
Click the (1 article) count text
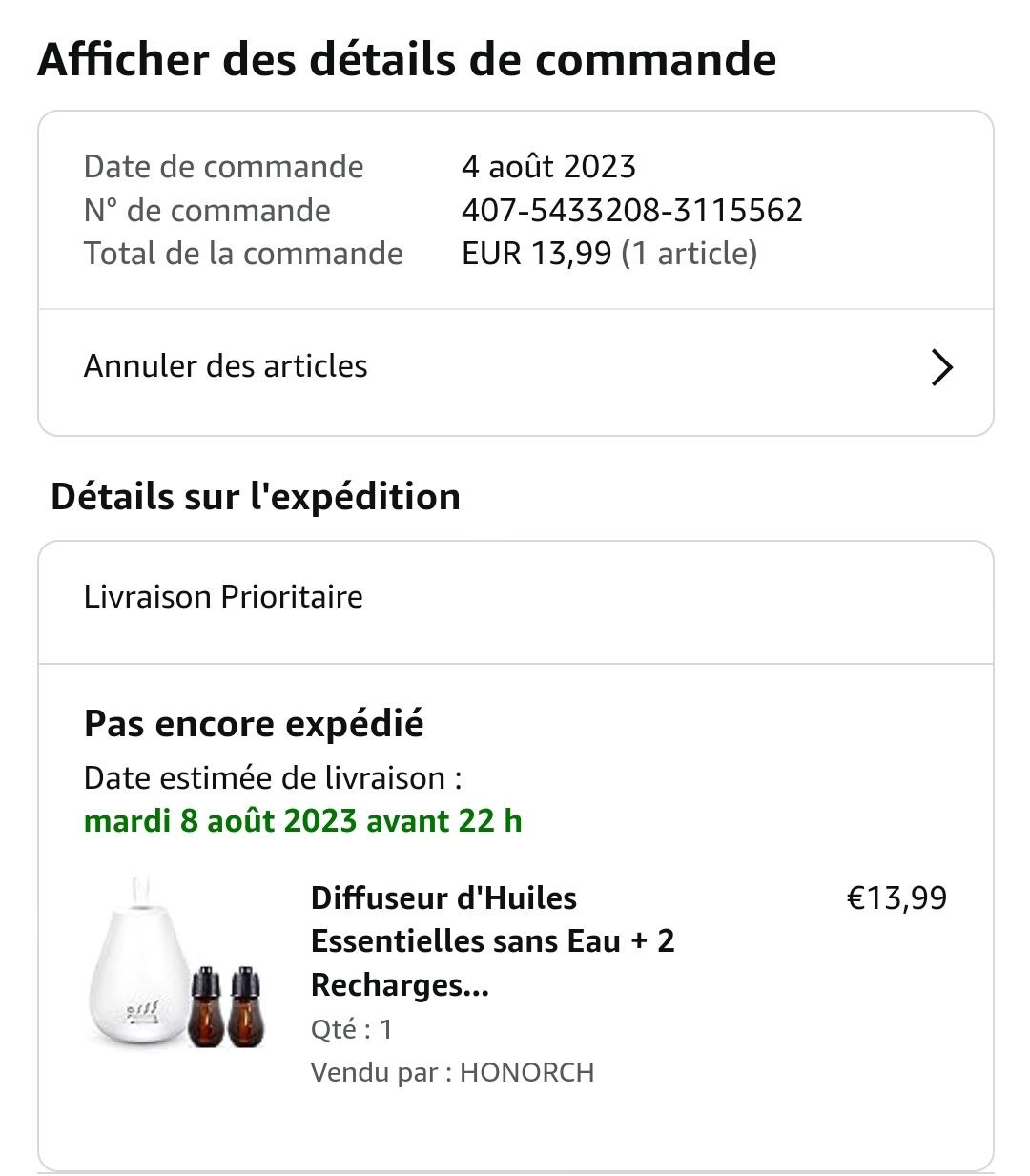(x=689, y=254)
